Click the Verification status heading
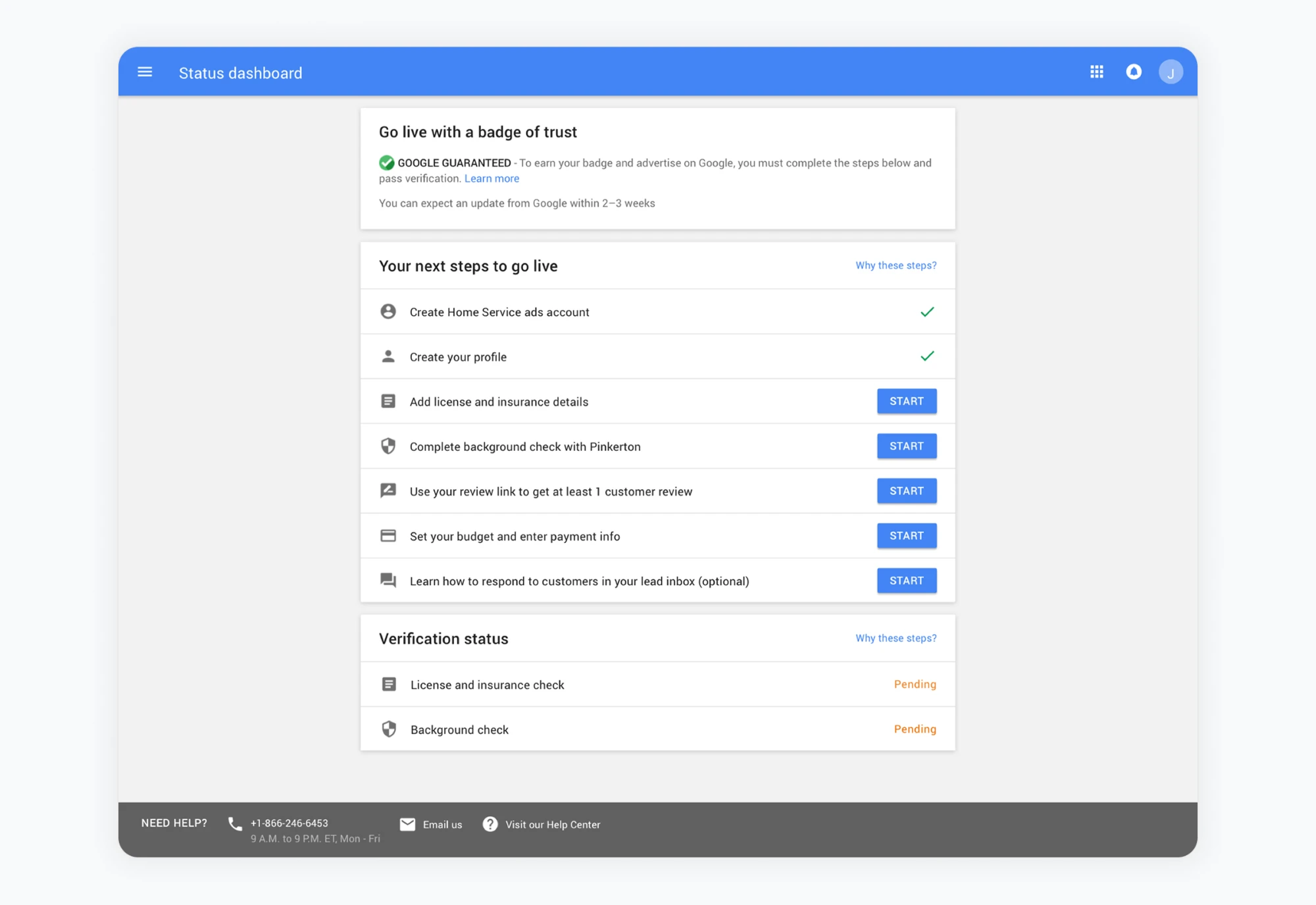1316x905 pixels. tap(443, 638)
